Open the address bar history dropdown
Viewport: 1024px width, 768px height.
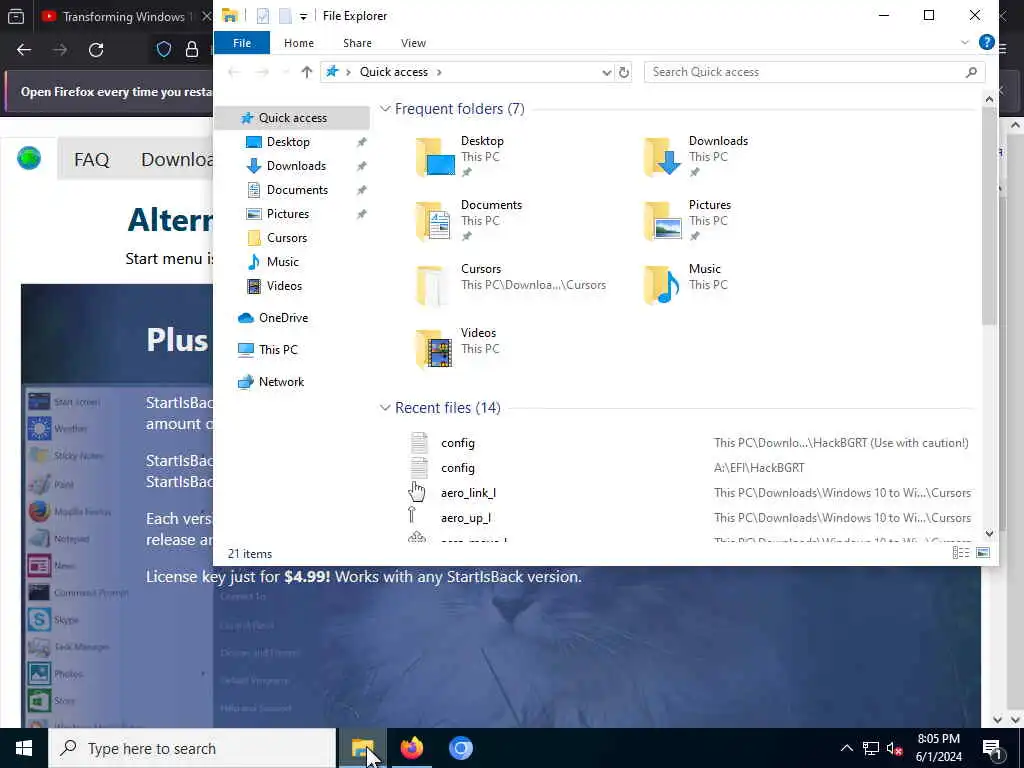pos(607,72)
